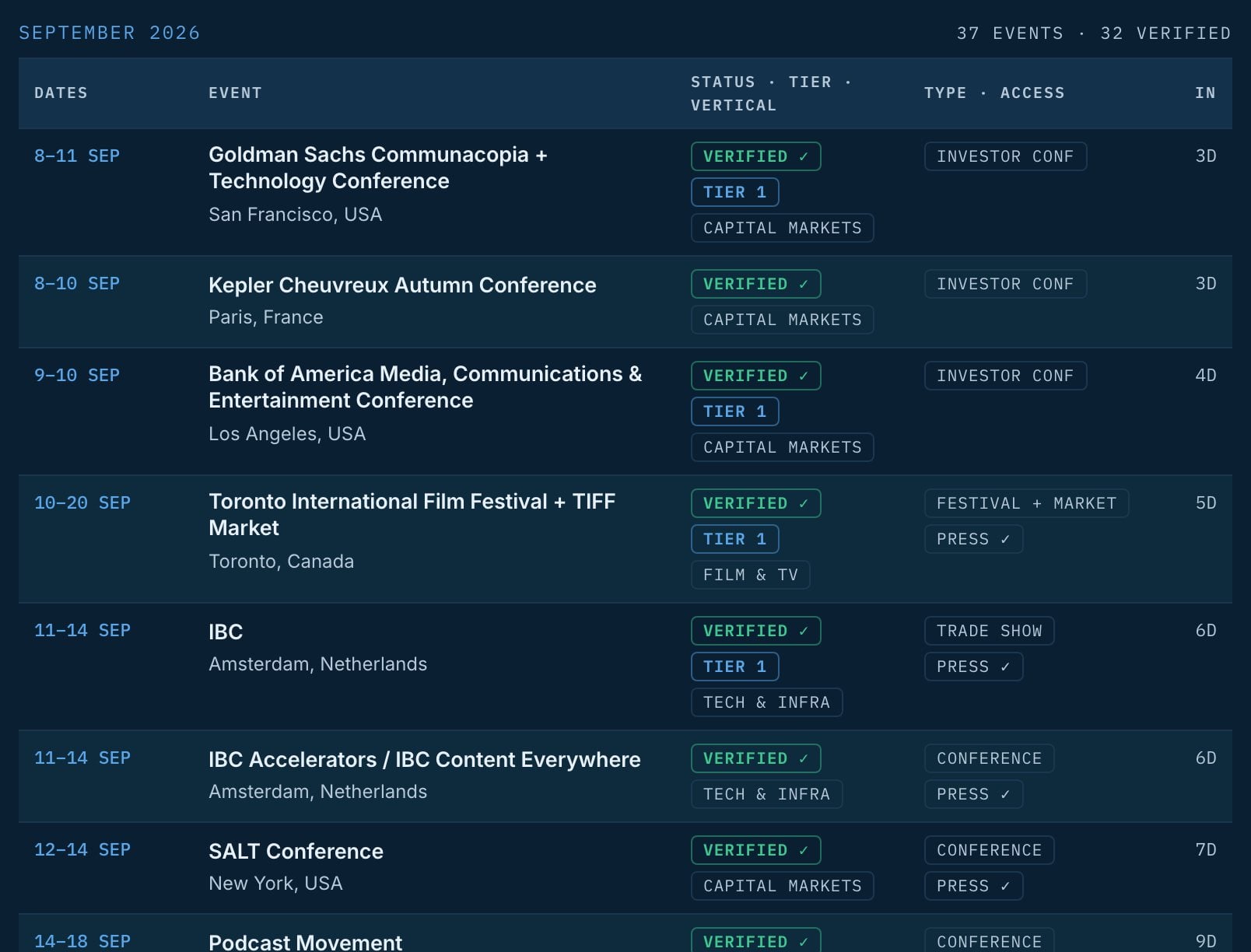Open the Podcast Movement event
The width and height of the screenshot is (1251, 952).
305,942
